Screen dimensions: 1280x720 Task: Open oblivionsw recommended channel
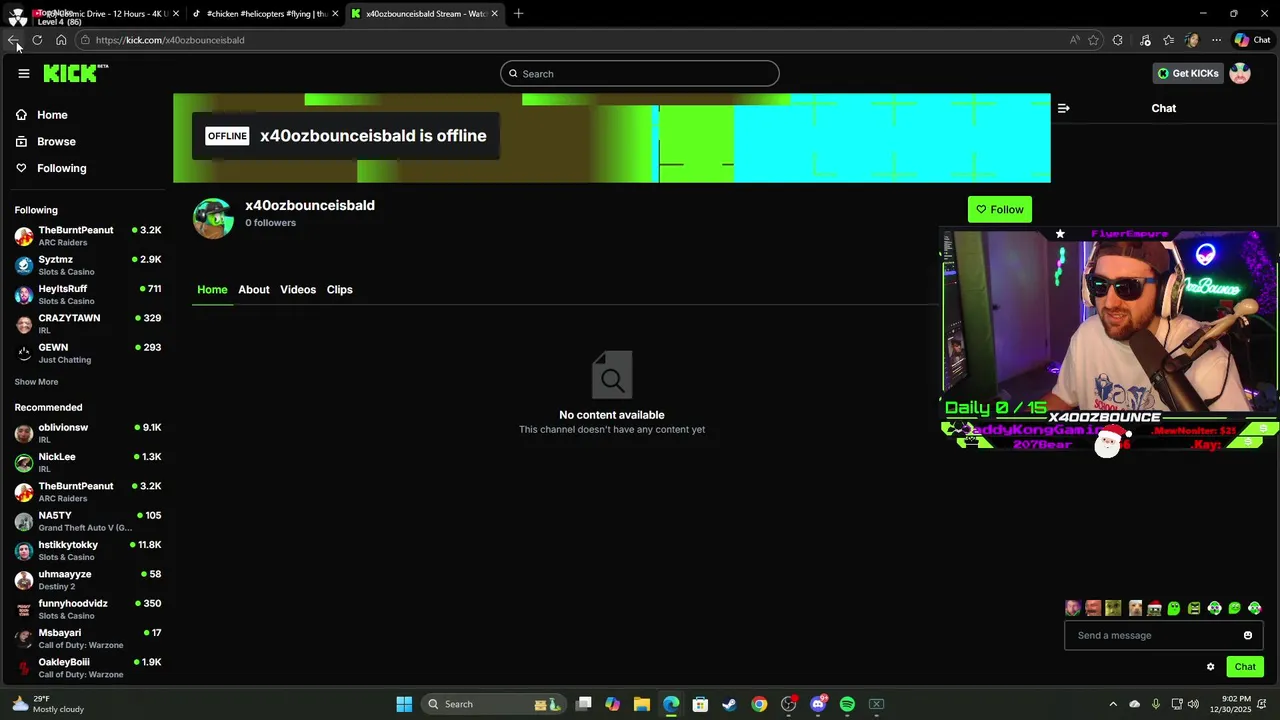87,433
